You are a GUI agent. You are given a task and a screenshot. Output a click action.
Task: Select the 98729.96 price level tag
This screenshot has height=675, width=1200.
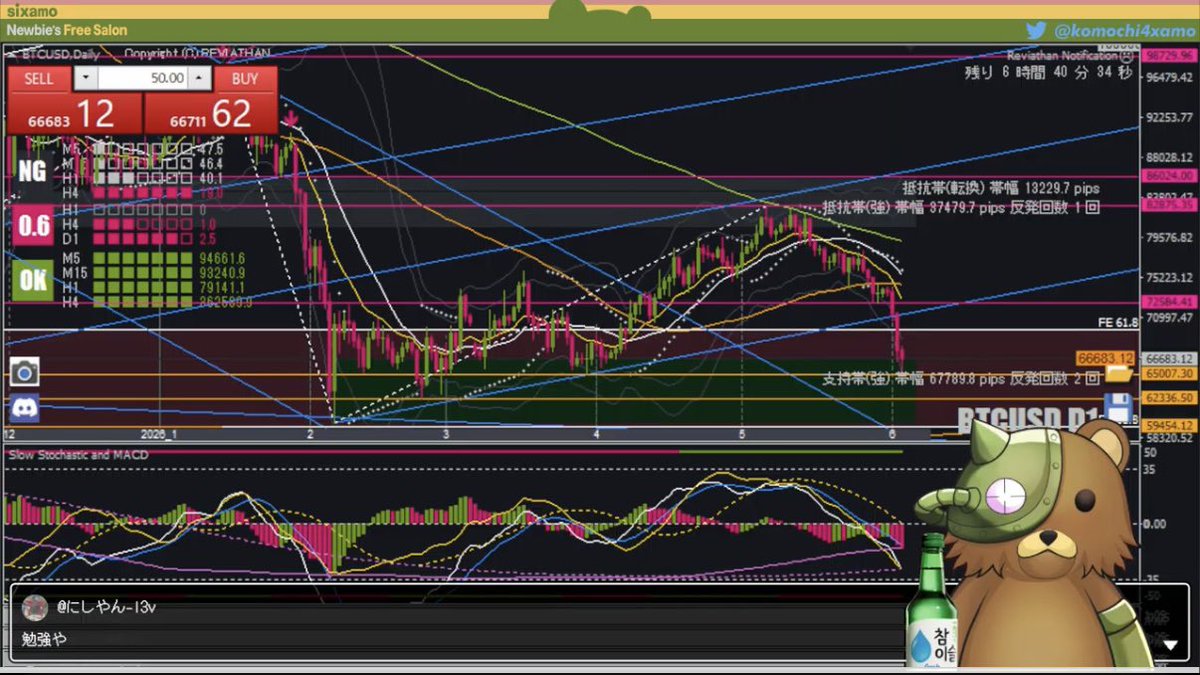(x=1168, y=56)
